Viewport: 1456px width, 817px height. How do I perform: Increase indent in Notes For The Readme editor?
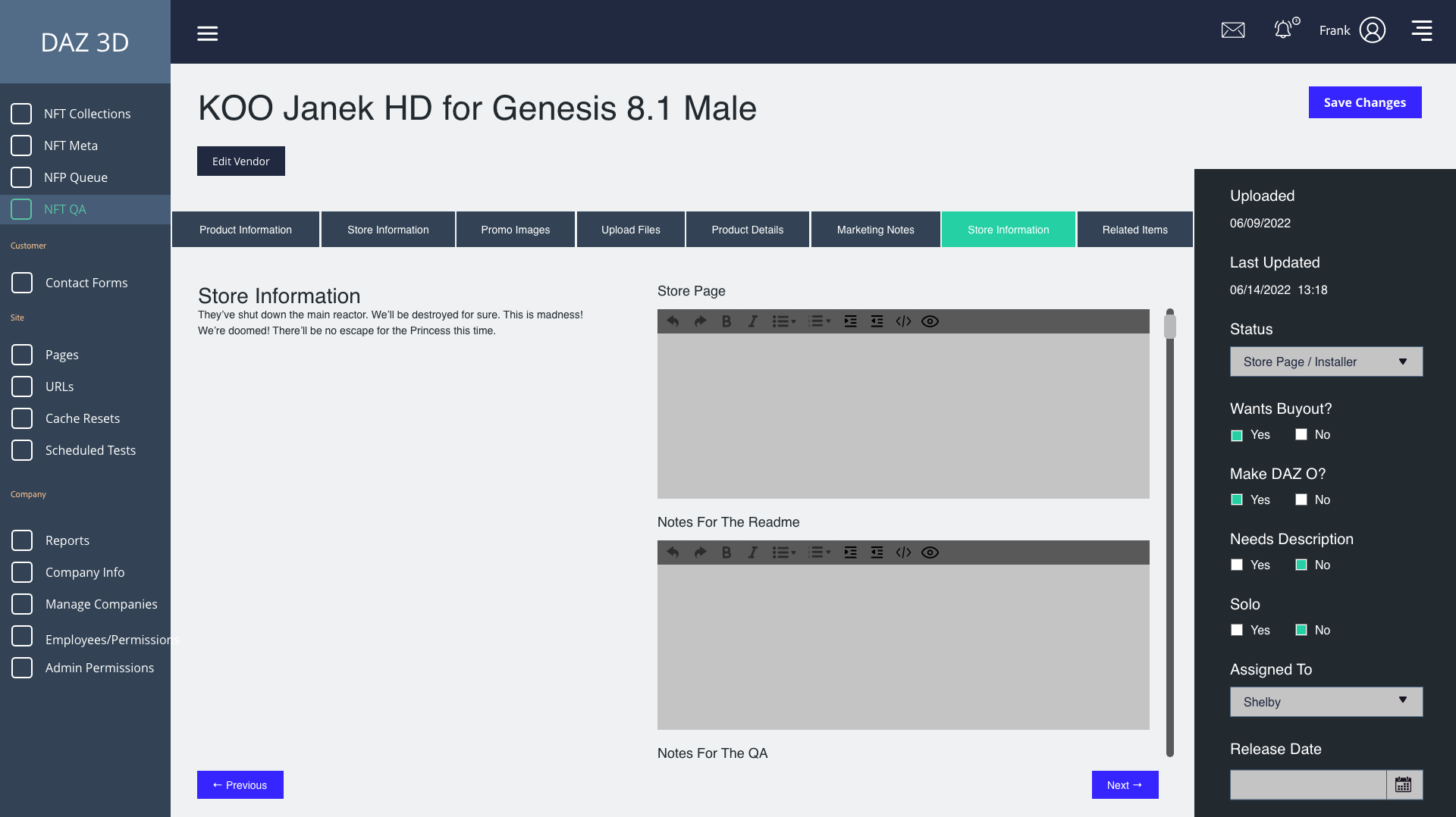(x=851, y=552)
